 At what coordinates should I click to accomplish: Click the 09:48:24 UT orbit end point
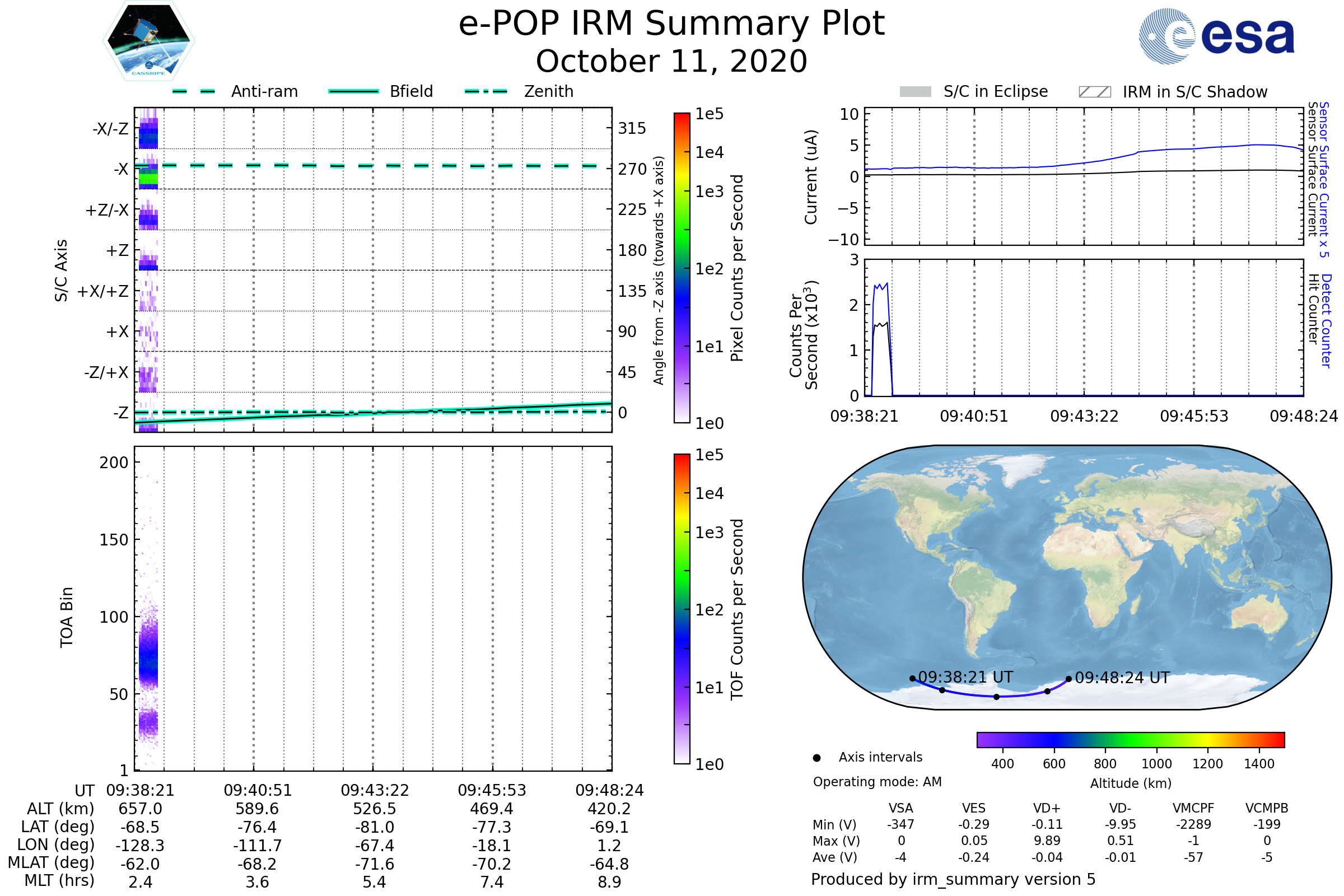click(1068, 679)
